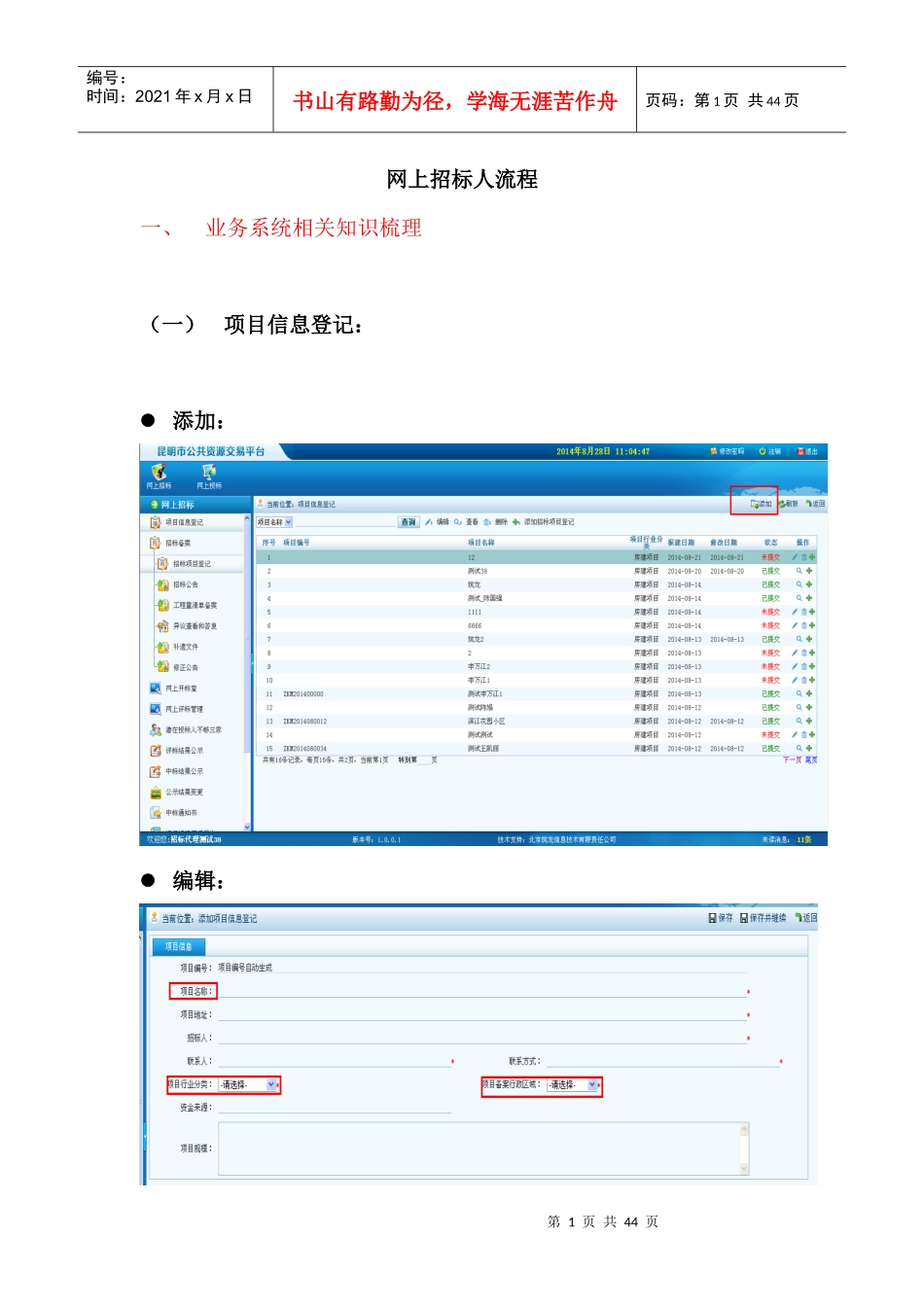Switch to the 项目信息 tab

pyautogui.click(x=178, y=946)
